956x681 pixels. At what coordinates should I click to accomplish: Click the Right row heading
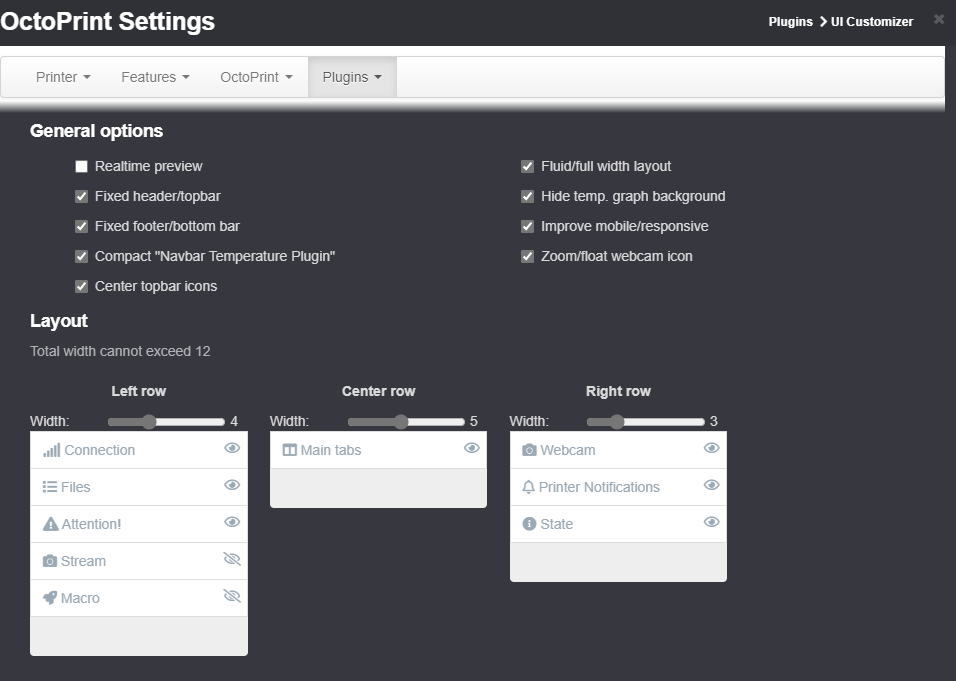(x=618, y=391)
